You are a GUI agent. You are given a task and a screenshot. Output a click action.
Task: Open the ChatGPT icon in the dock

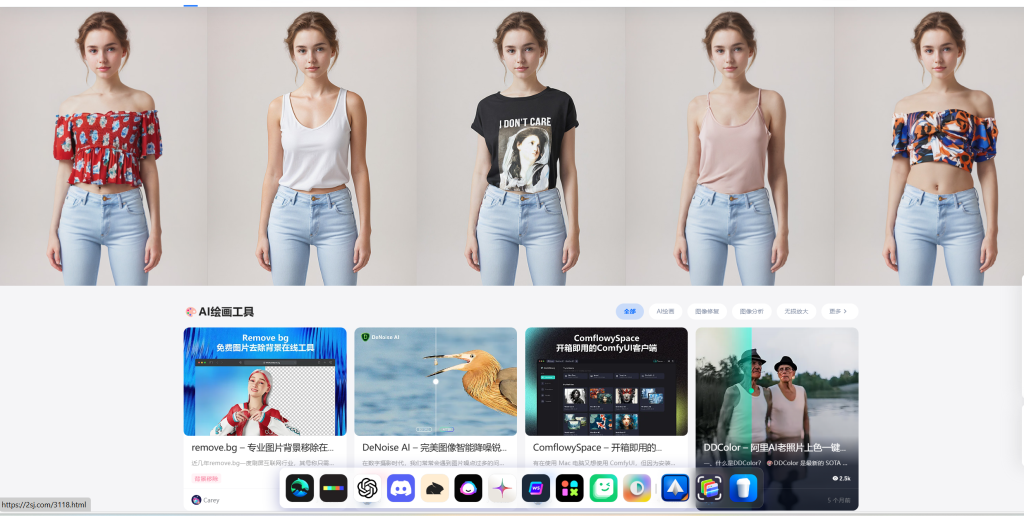(367, 488)
